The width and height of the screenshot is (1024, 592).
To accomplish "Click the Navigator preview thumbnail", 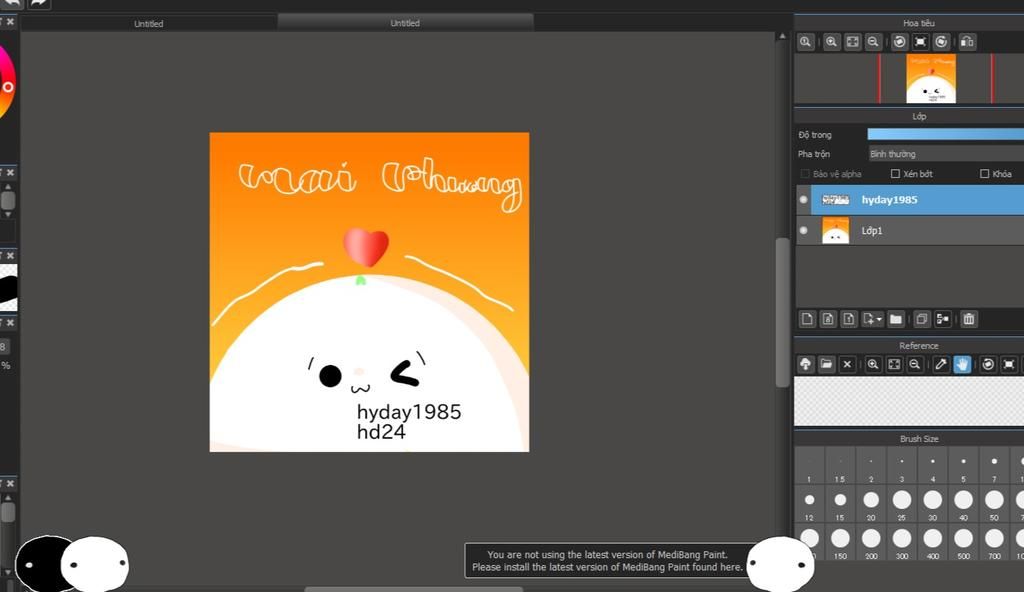I will (931, 78).
